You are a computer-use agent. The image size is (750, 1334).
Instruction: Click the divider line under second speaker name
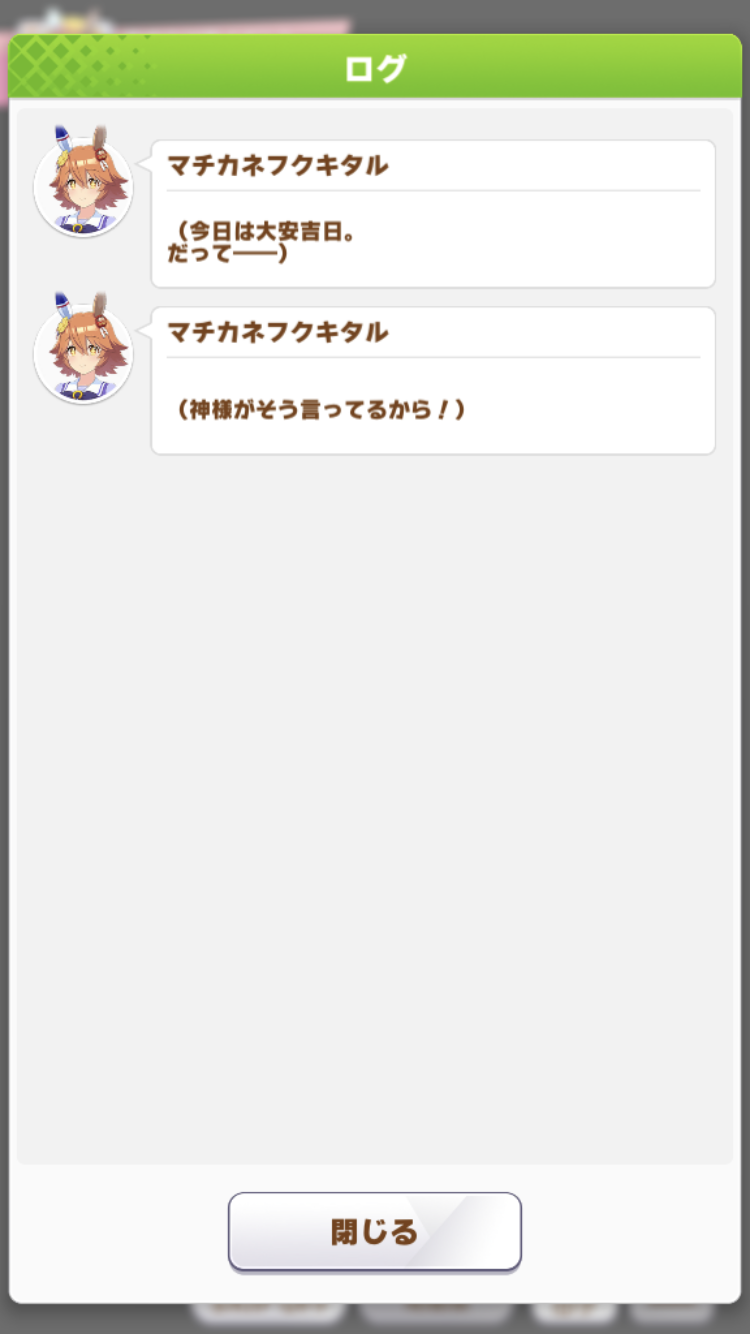click(433, 357)
